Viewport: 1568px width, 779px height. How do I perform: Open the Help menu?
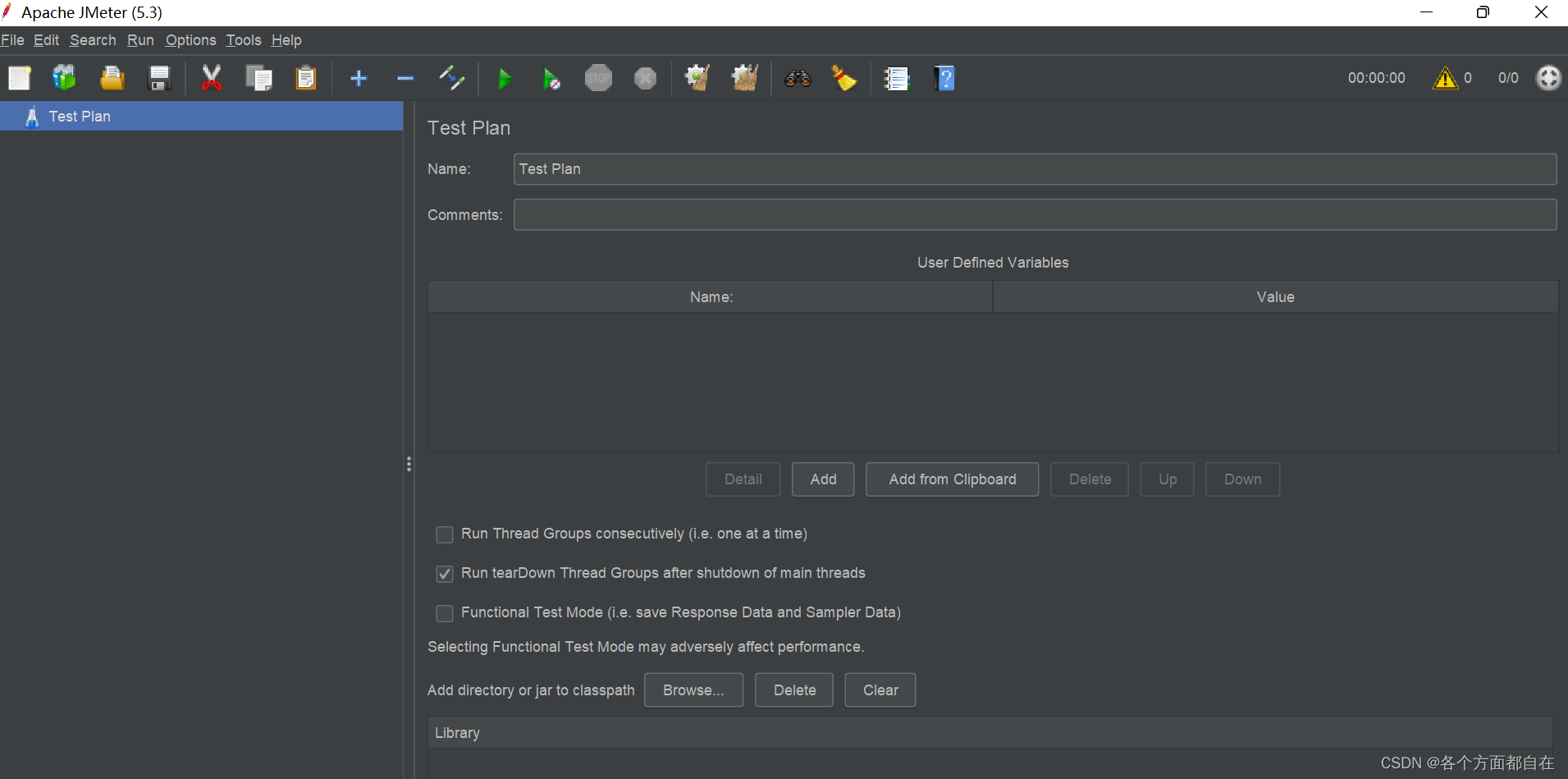(x=286, y=40)
